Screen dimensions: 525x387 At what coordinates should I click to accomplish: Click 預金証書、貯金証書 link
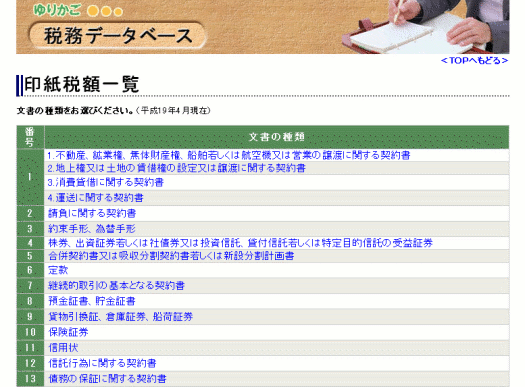click(x=92, y=301)
